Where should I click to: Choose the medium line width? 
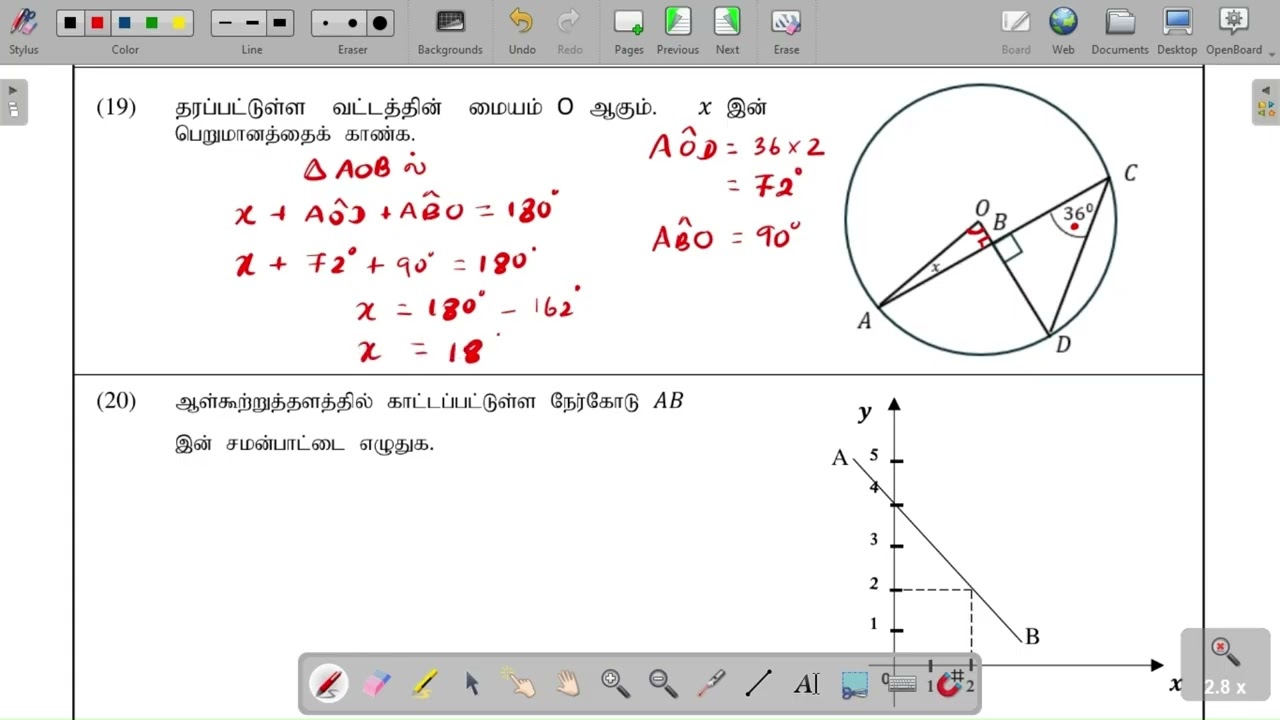click(x=252, y=23)
